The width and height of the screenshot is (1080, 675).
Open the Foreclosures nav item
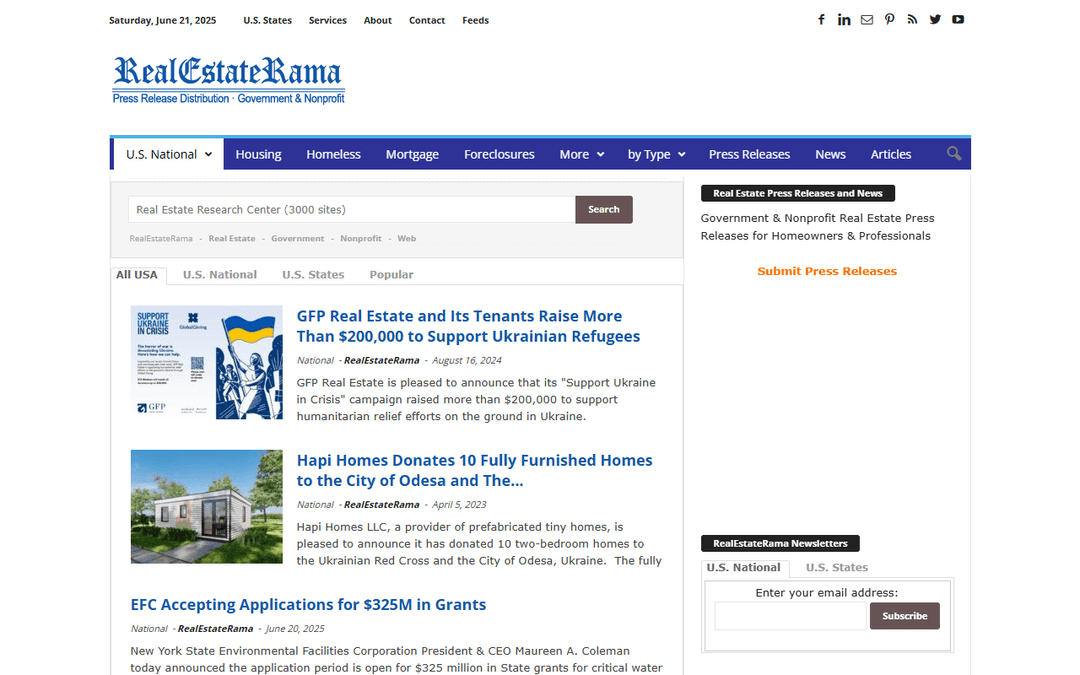pyautogui.click(x=499, y=154)
